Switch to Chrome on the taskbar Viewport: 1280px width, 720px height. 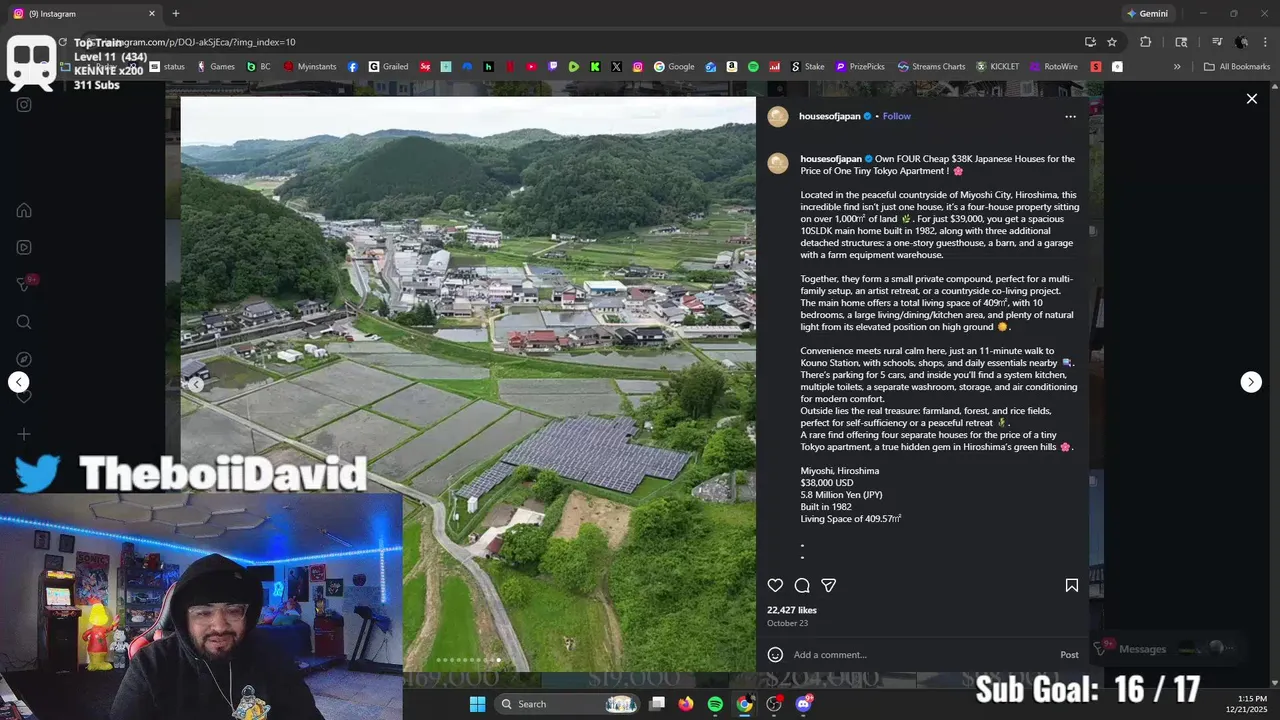point(745,704)
